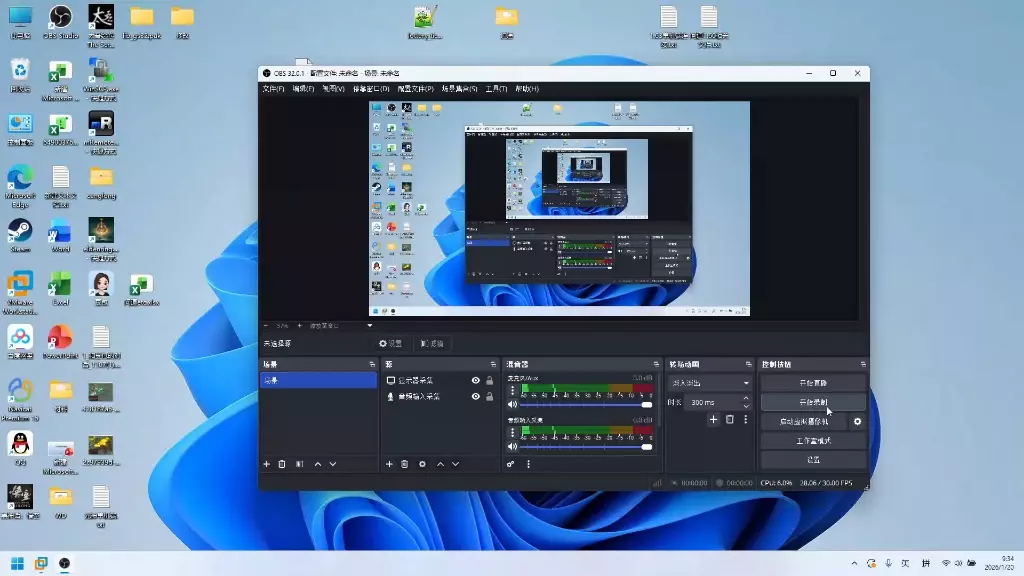Open virtual camera settings gear in Controls
Viewport: 1024px width, 576px height.
tap(857, 422)
